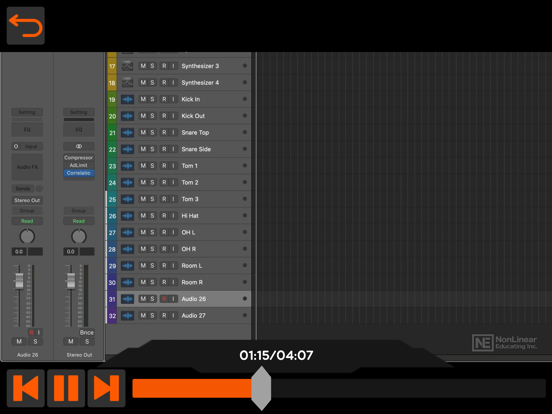Click the volume fader on Stereo Out strip
Viewport: 552px width, 414px height.
coord(71,281)
